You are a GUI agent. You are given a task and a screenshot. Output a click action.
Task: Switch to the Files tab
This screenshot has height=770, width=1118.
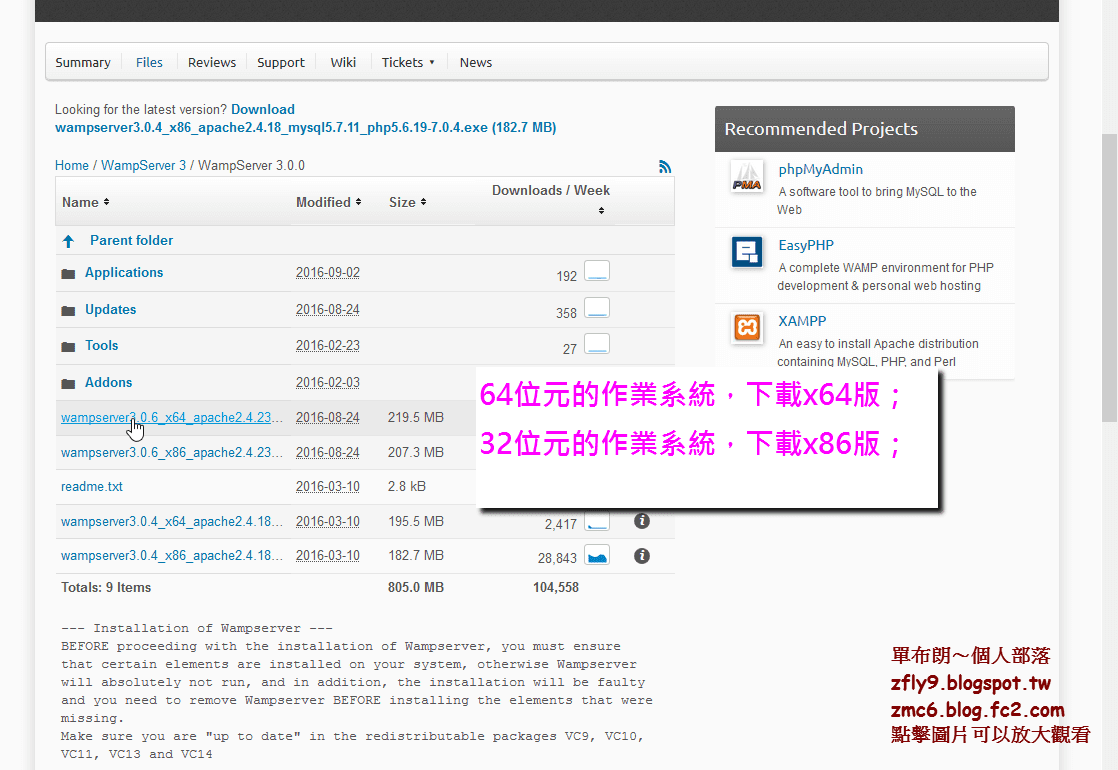coord(149,63)
